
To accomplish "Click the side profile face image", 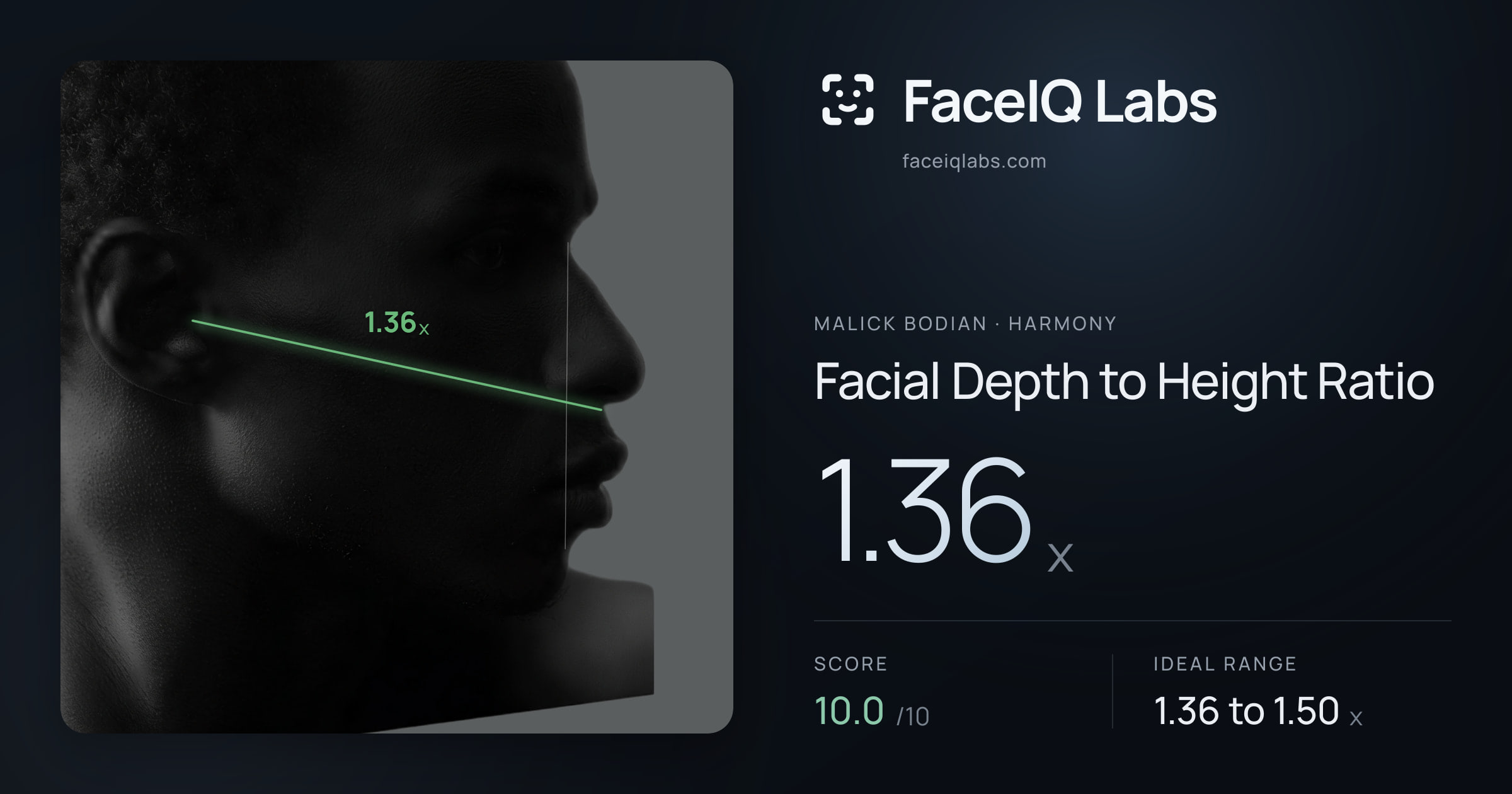I will 397,397.
